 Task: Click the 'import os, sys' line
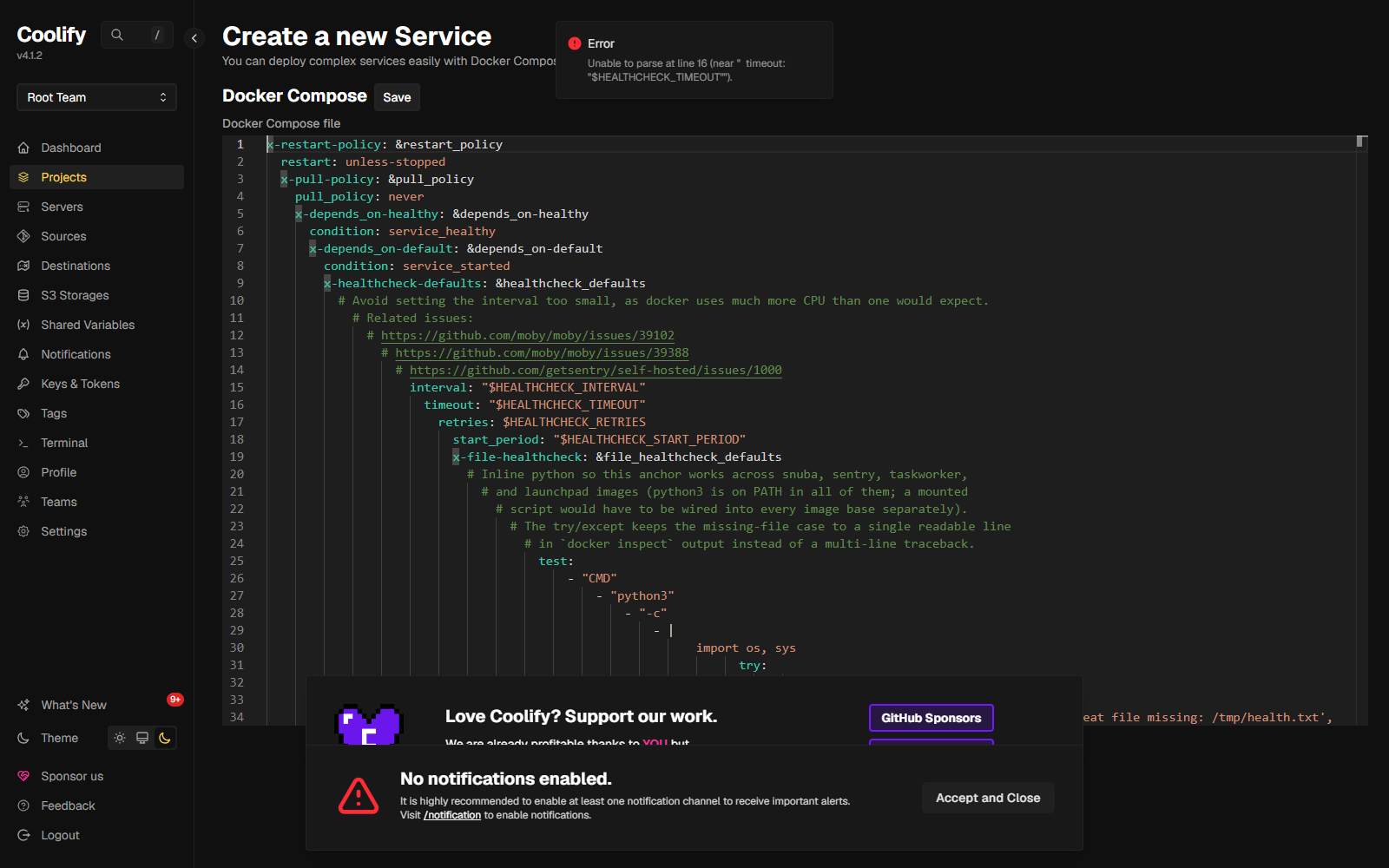[x=746, y=648]
